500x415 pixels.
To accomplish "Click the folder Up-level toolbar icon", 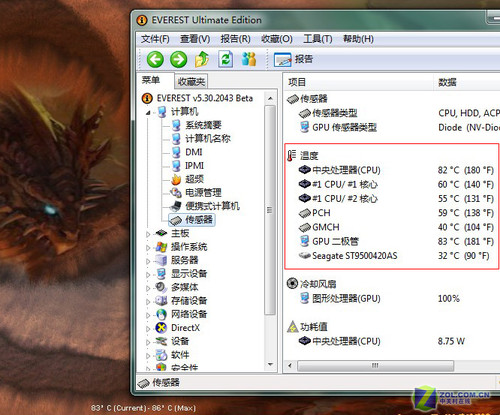I will pos(202,60).
